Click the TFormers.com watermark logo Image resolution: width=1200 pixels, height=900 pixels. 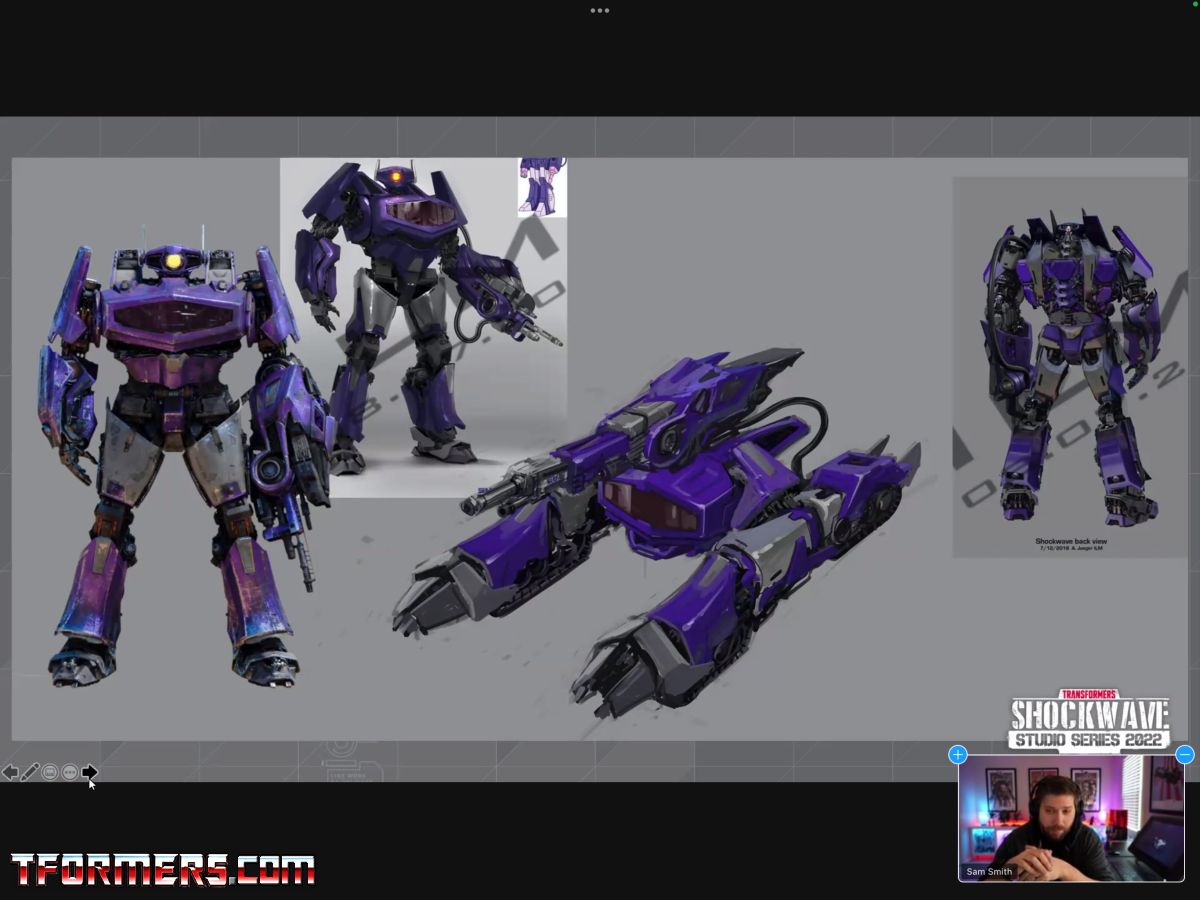162,869
